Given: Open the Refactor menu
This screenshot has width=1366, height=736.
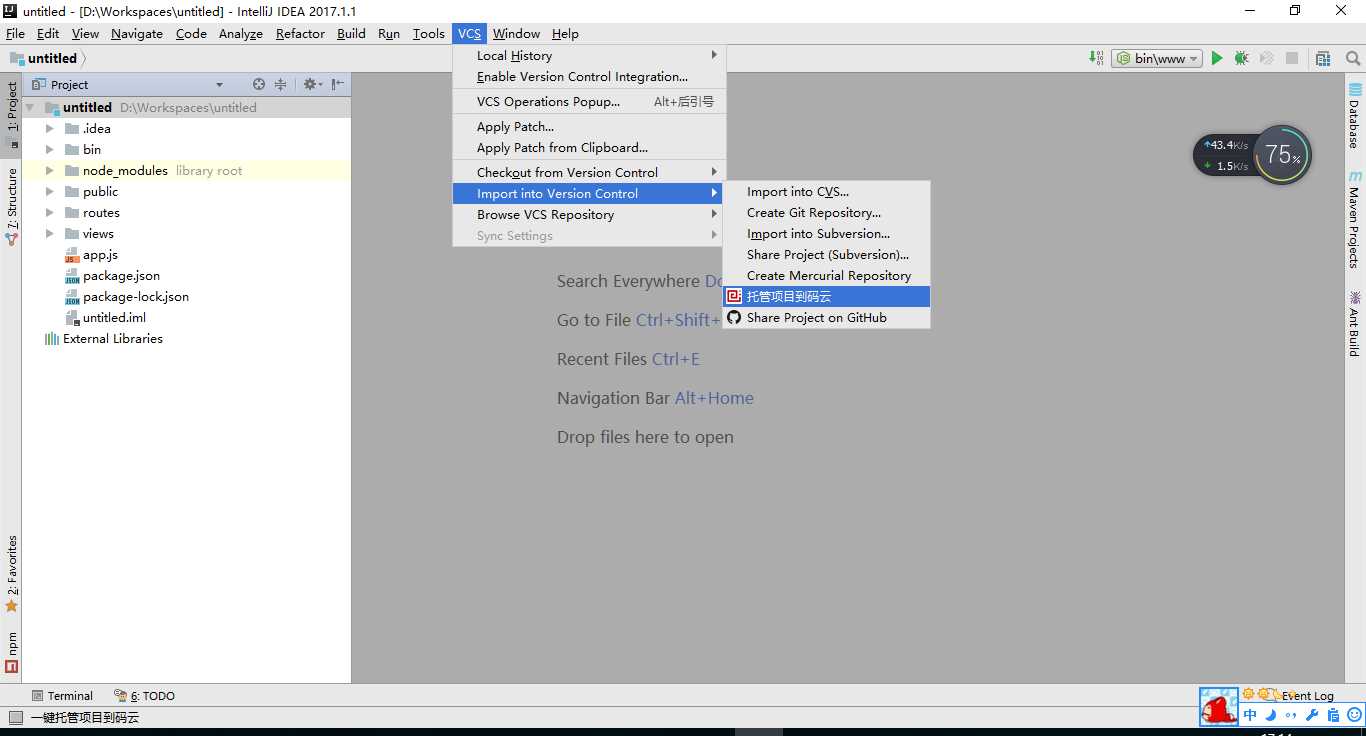Looking at the screenshot, I should (300, 33).
